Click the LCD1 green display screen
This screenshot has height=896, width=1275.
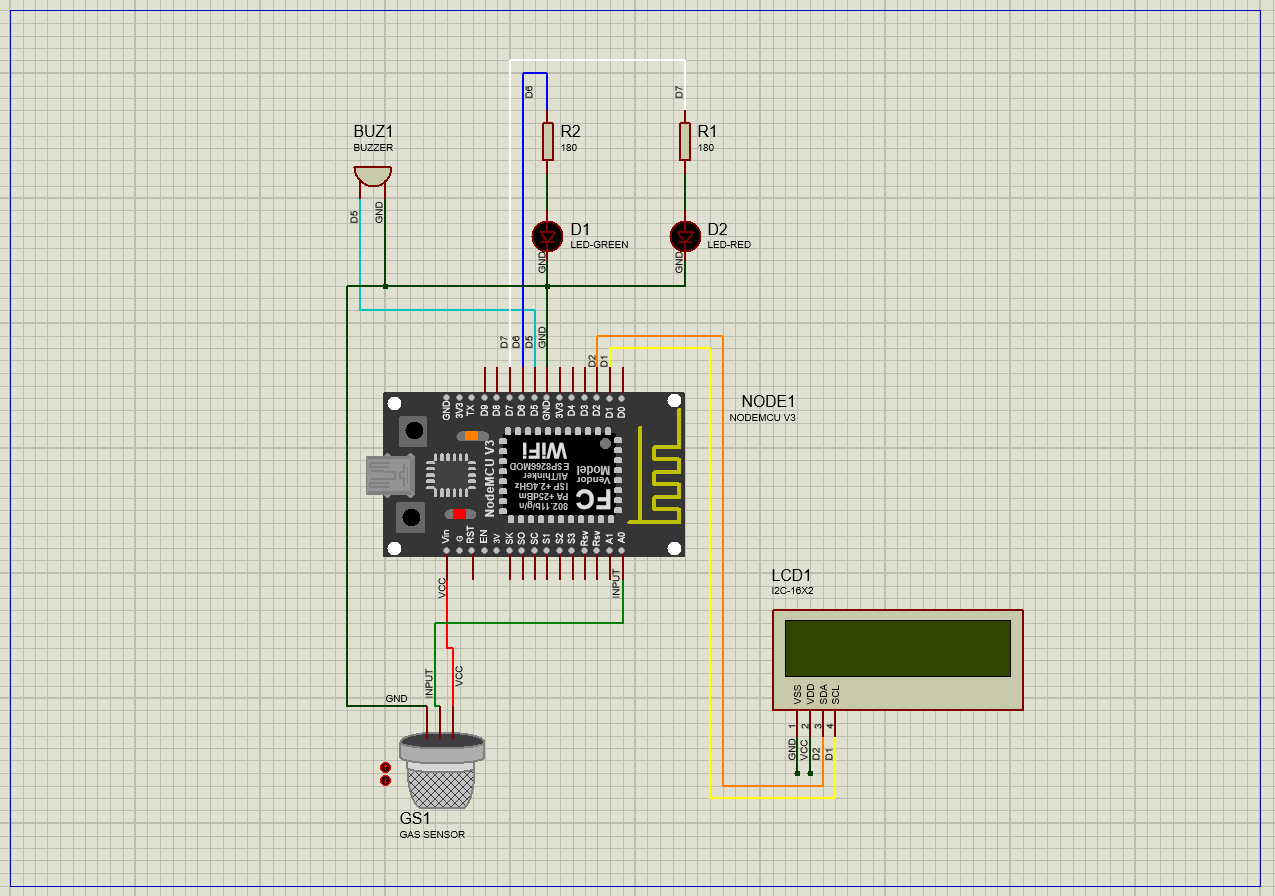897,648
